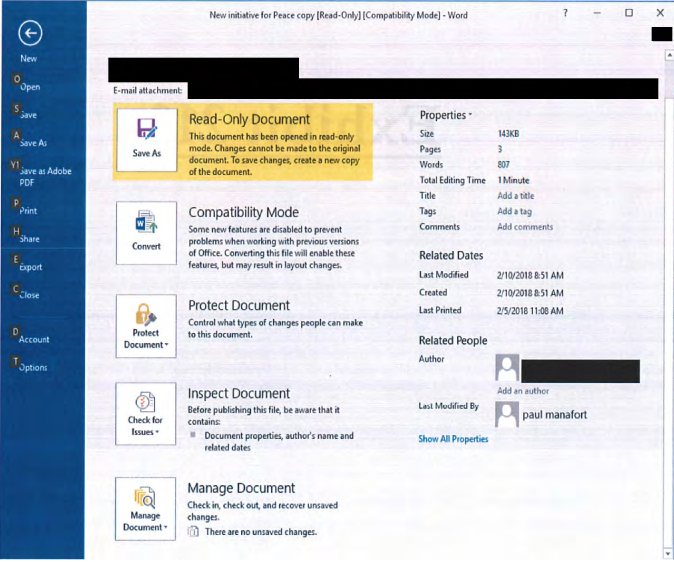Click the Related Dates heading
The height and width of the screenshot is (562, 674).
tap(451, 255)
